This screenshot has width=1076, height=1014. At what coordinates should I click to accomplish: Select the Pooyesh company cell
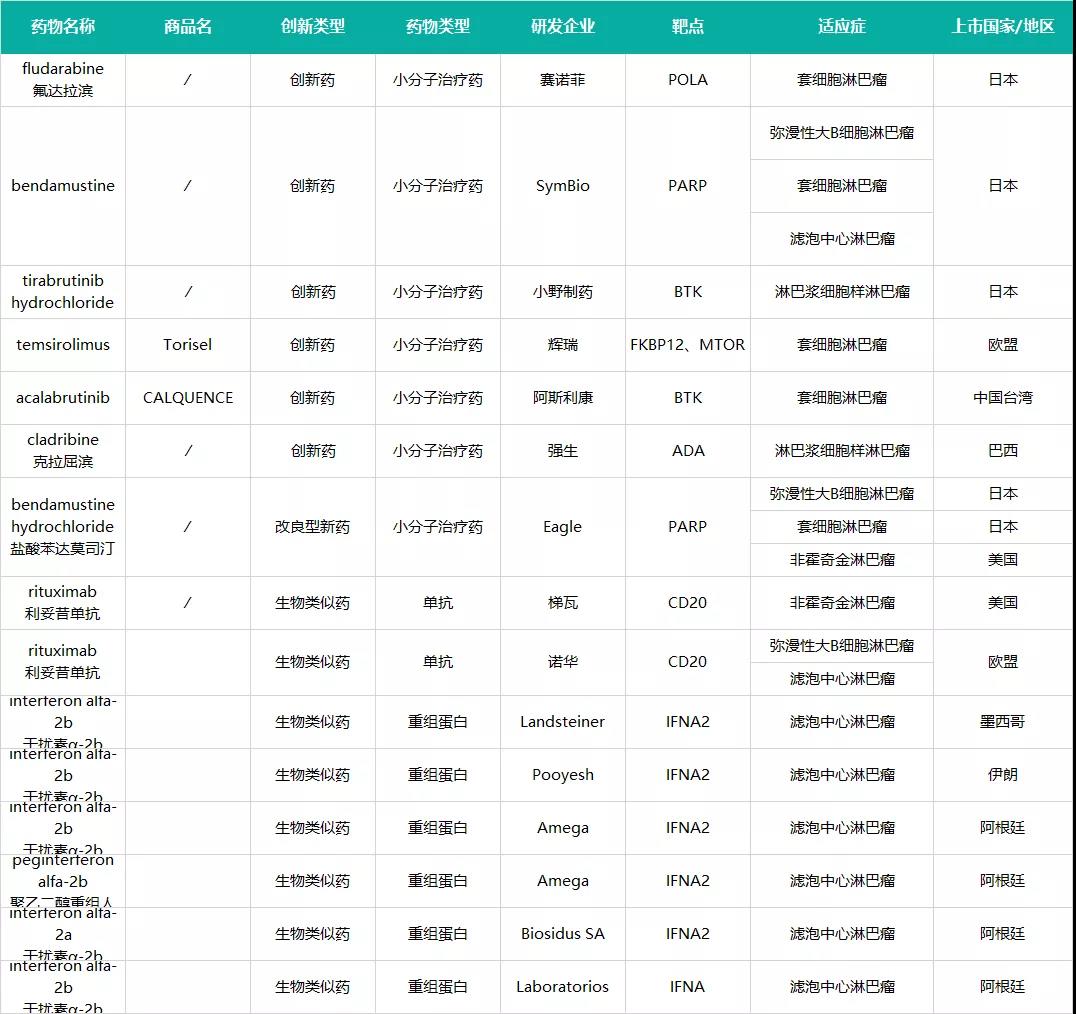click(x=563, y=775)
